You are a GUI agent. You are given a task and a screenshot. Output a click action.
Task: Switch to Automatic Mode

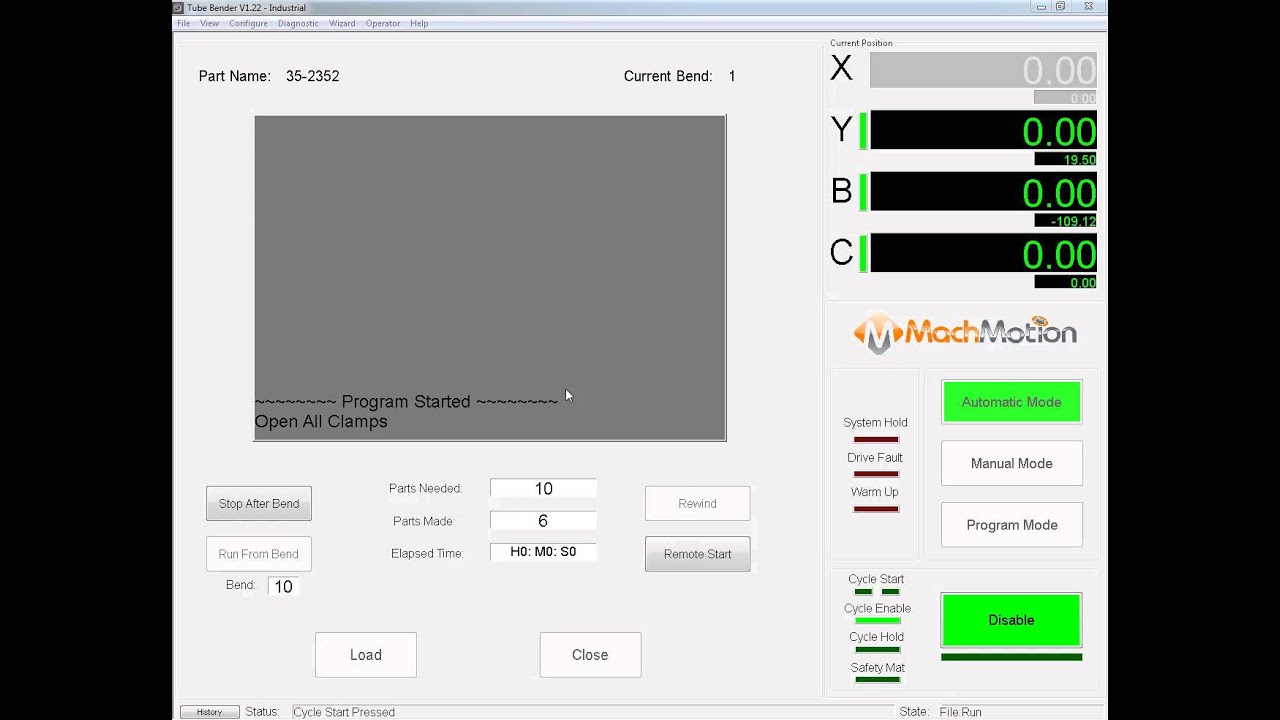pos(1011,402)
